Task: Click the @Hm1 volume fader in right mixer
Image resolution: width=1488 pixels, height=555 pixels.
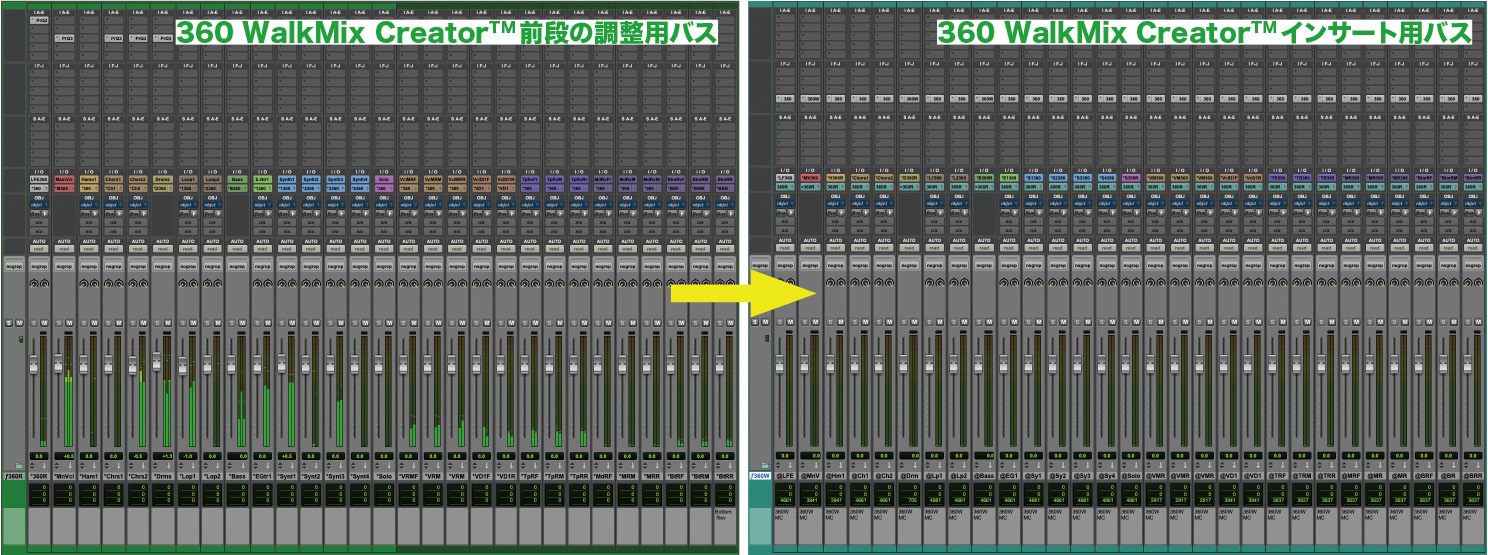Action: pyautogui.click(x=830, y=363)
